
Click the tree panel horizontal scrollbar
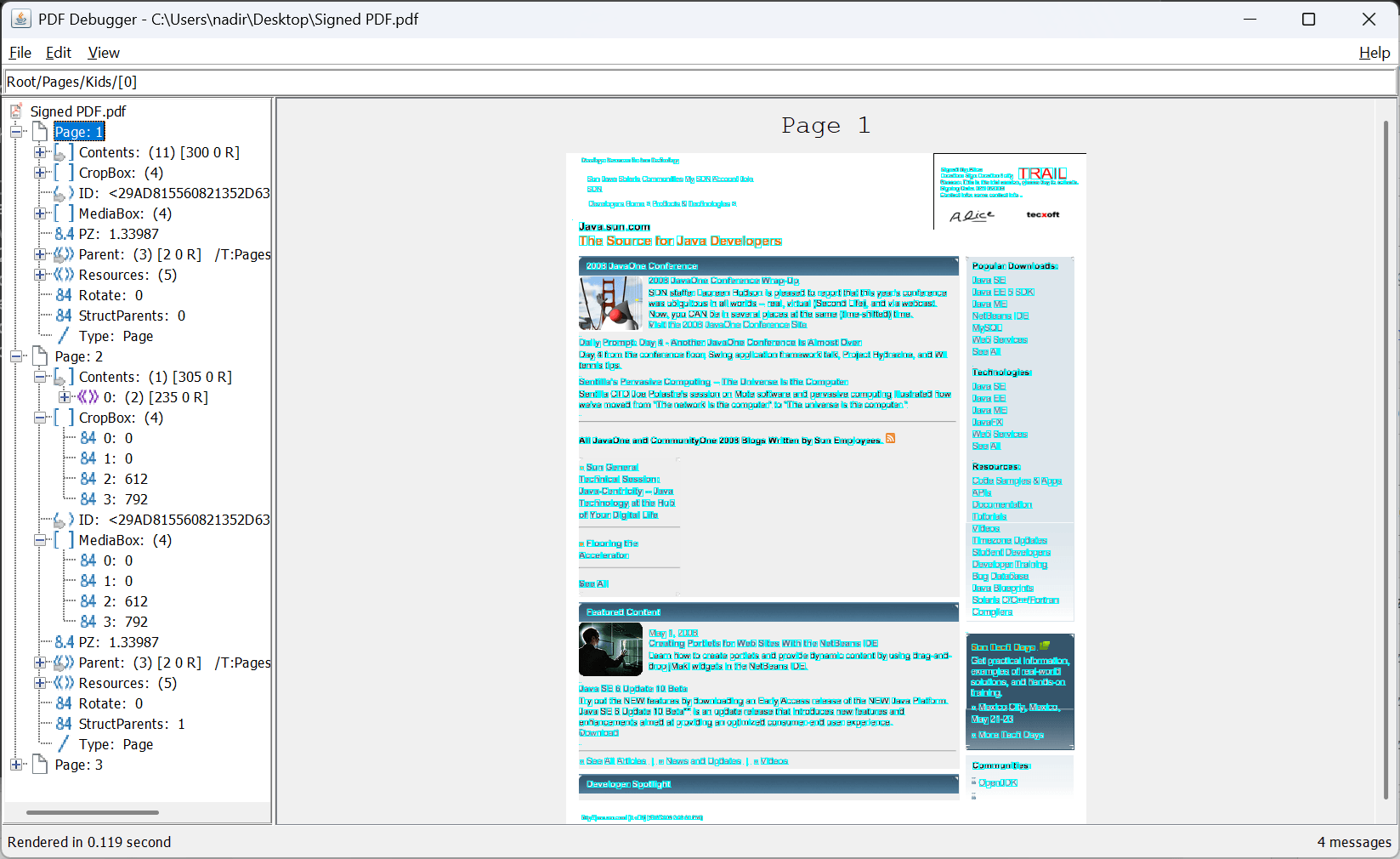(x=93, y=812)
